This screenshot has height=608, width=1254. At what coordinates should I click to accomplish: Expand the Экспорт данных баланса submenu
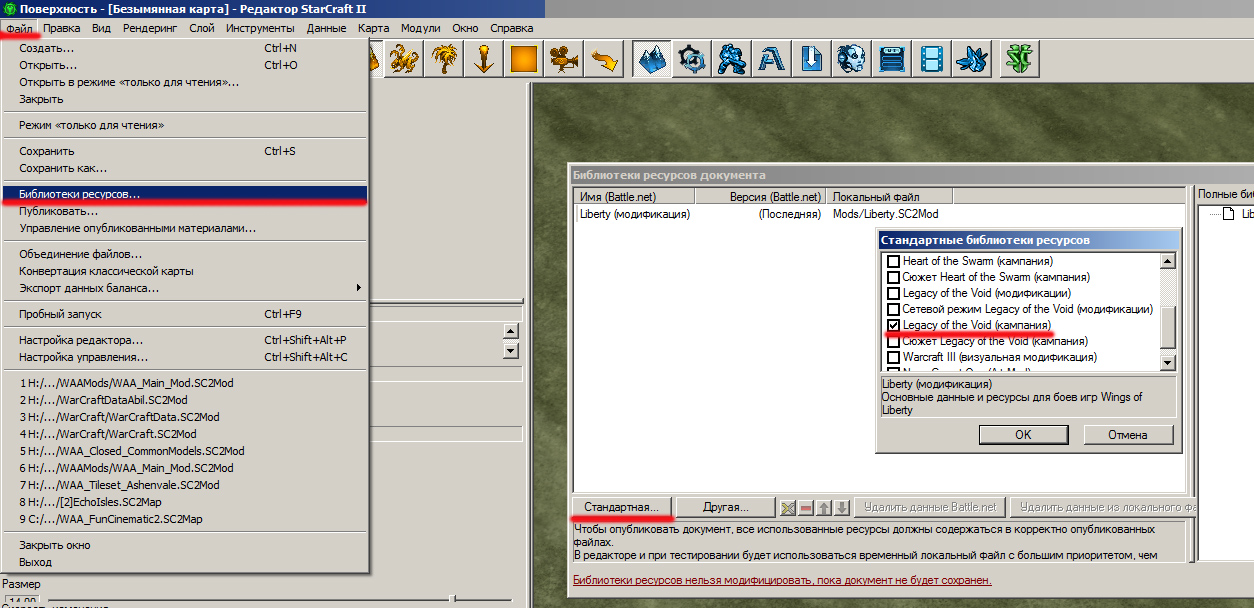pyautogui.click(x=185, y=288)
